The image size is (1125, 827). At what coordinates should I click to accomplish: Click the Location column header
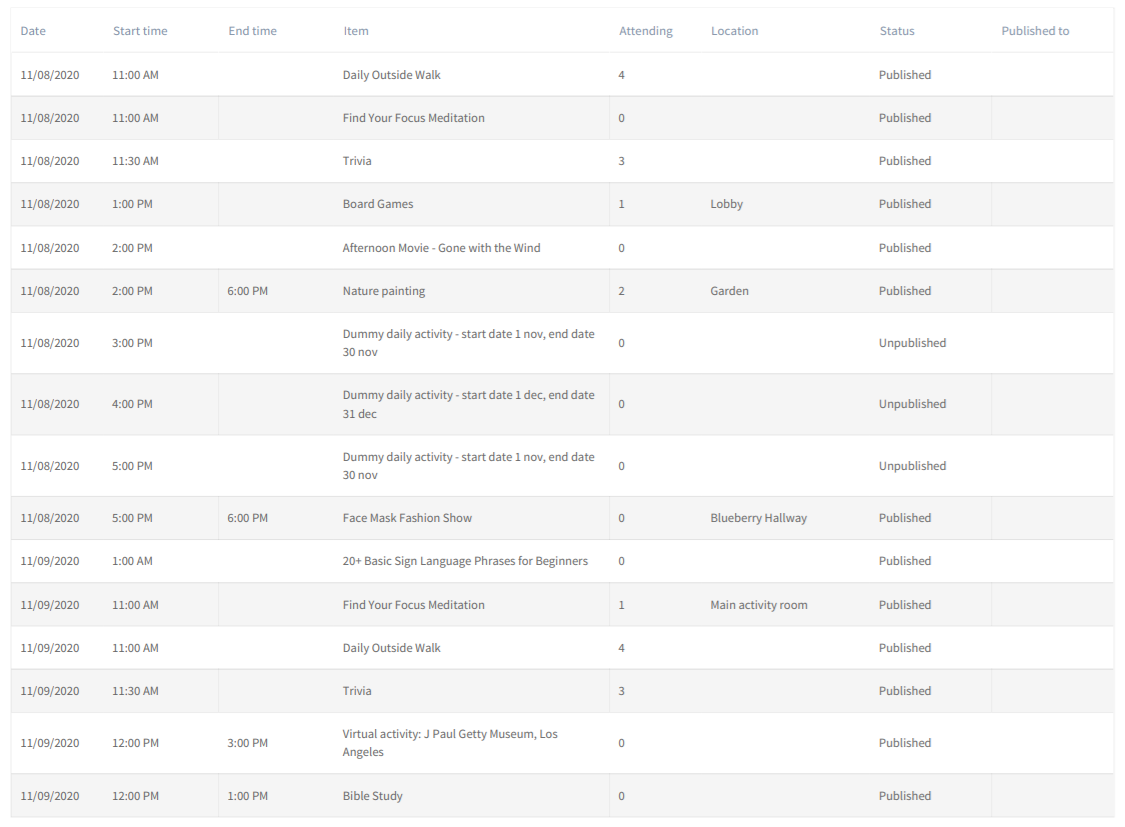[x=734, y=31]
